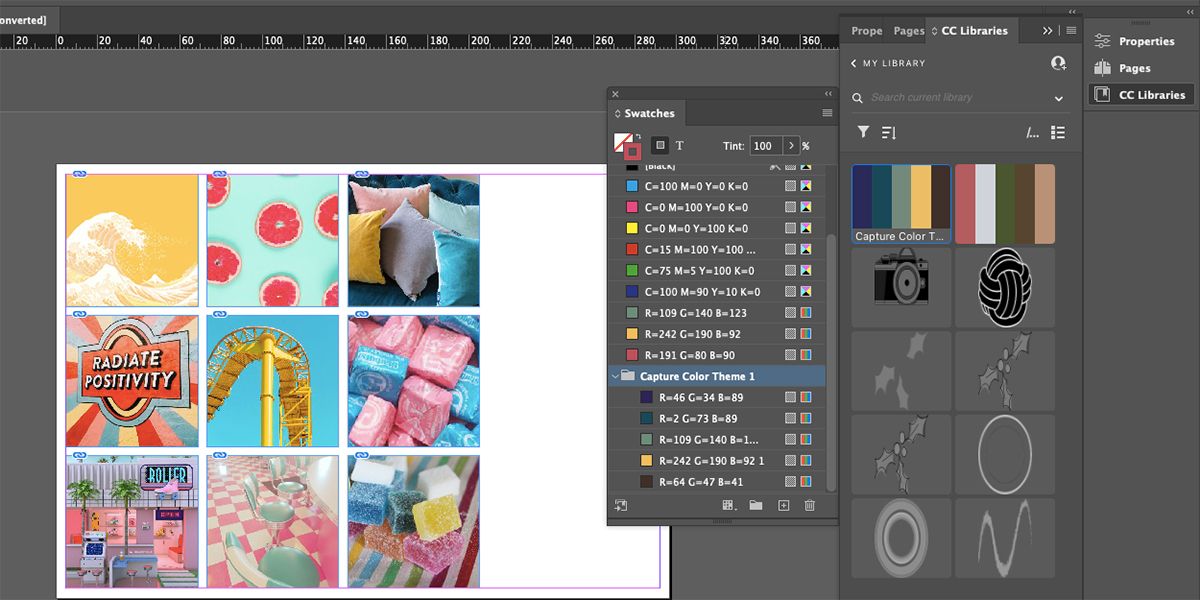The image size is (1200, 600).
Task: Click the Filter icon in CC Libraries
Action: pos(863,132)
